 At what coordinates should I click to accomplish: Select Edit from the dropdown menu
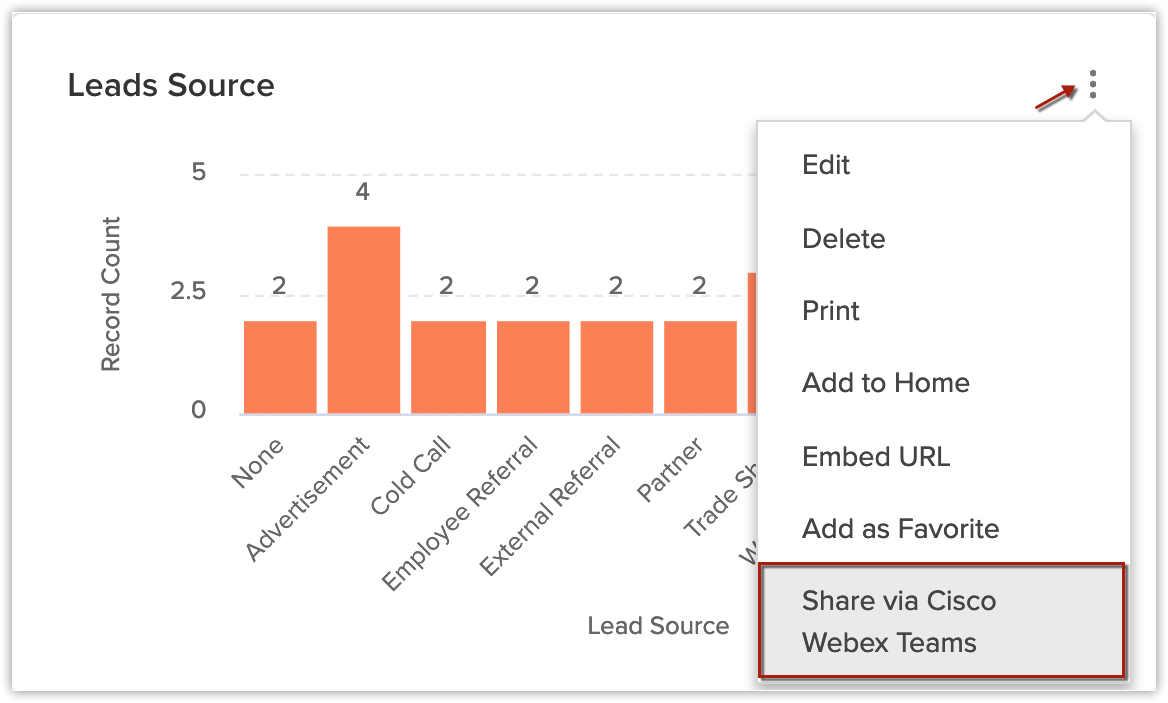(826, 165)
